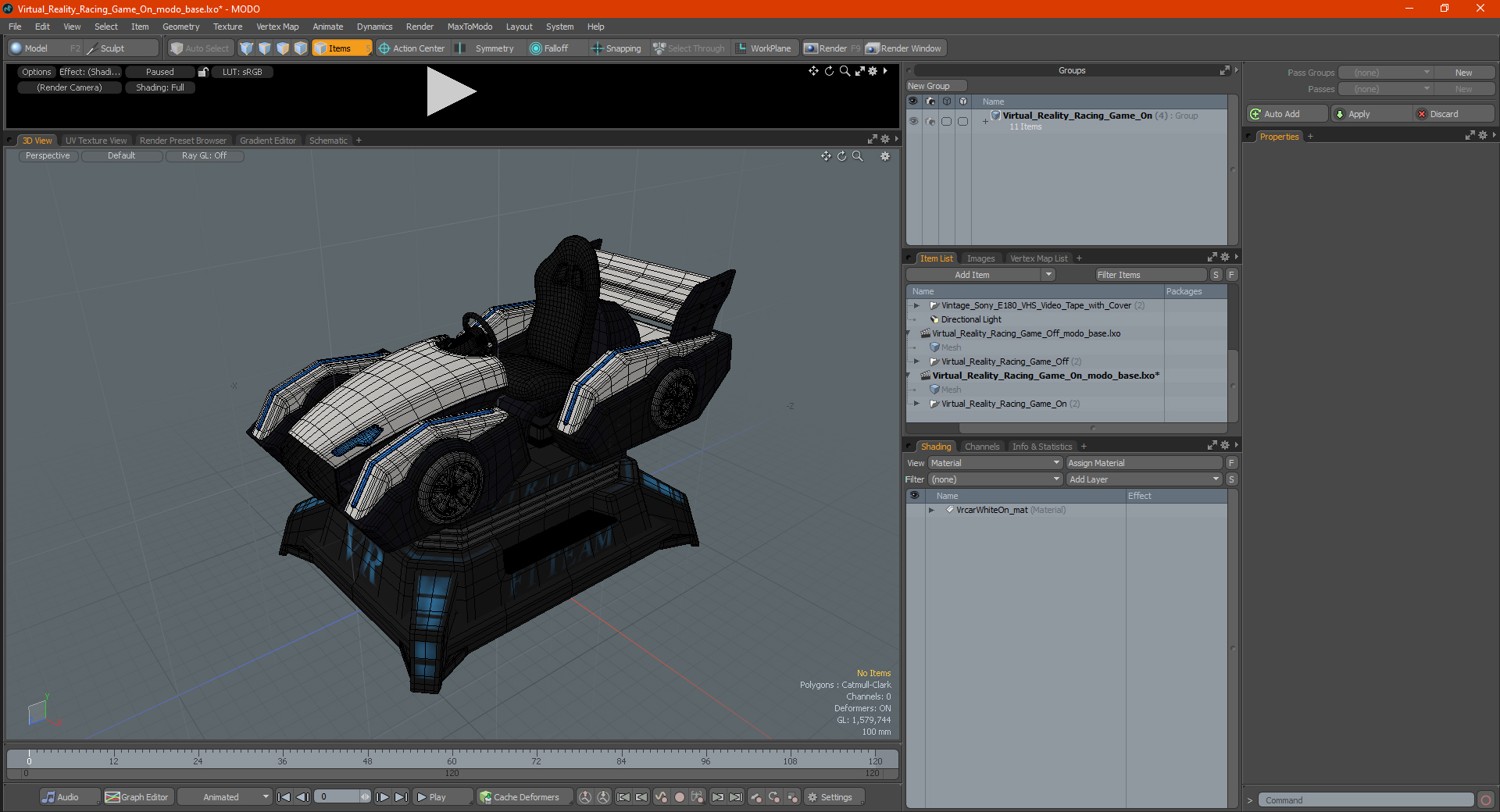Viewport: 1500px width, 812px height.
Task: Open Filter (none) dropdown
Action: 995,479
